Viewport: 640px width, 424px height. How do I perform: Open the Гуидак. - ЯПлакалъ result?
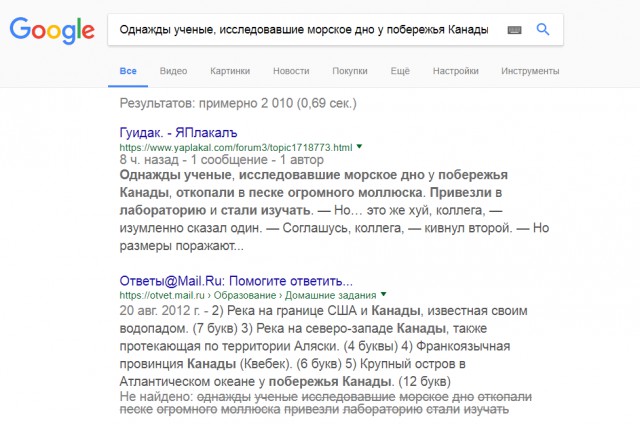point(178,133)
